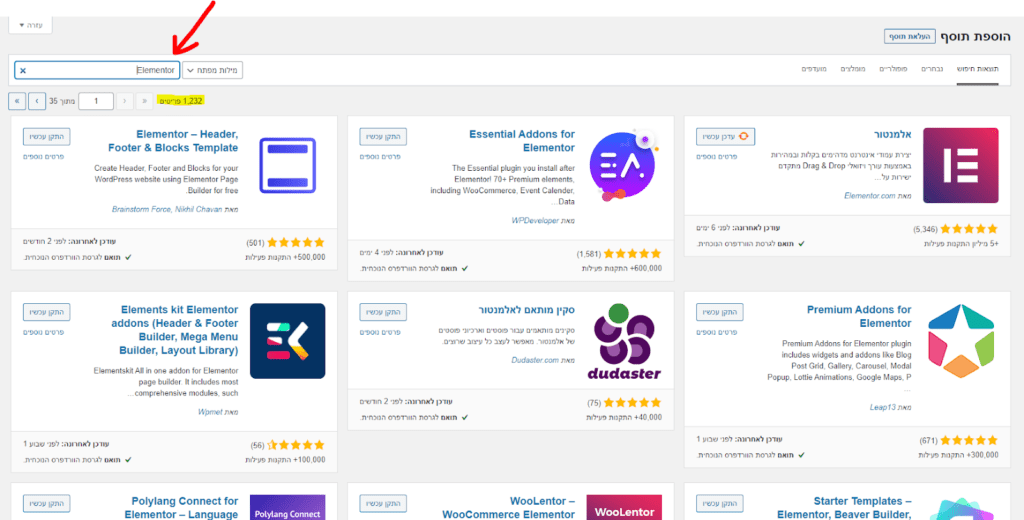The height and width of the screenshot is (520, 1024).
Task: Click Update Now for Elementor plugin
Action: (725, 137)
